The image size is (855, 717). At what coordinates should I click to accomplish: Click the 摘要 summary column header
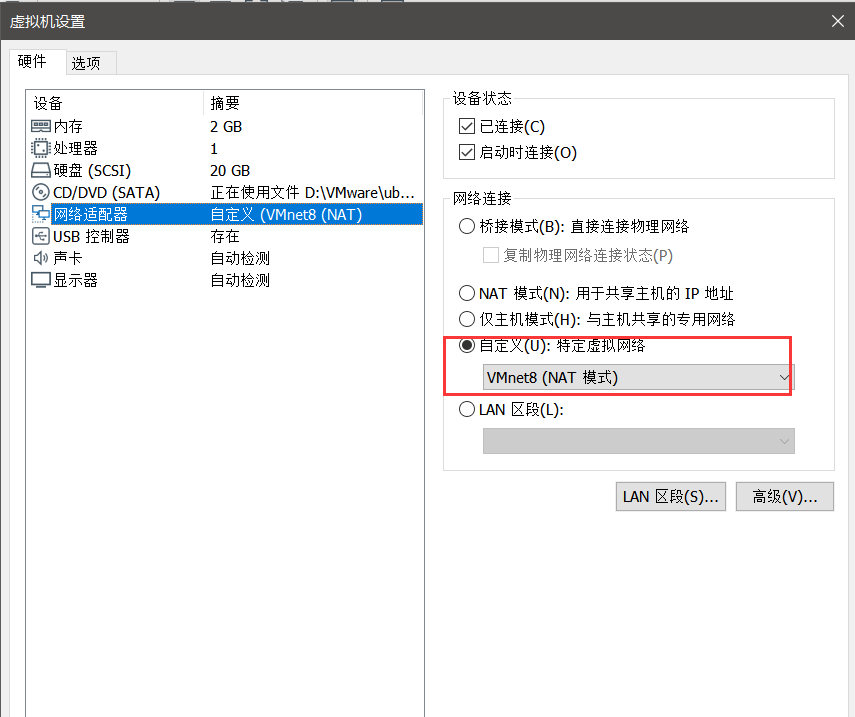225,103
